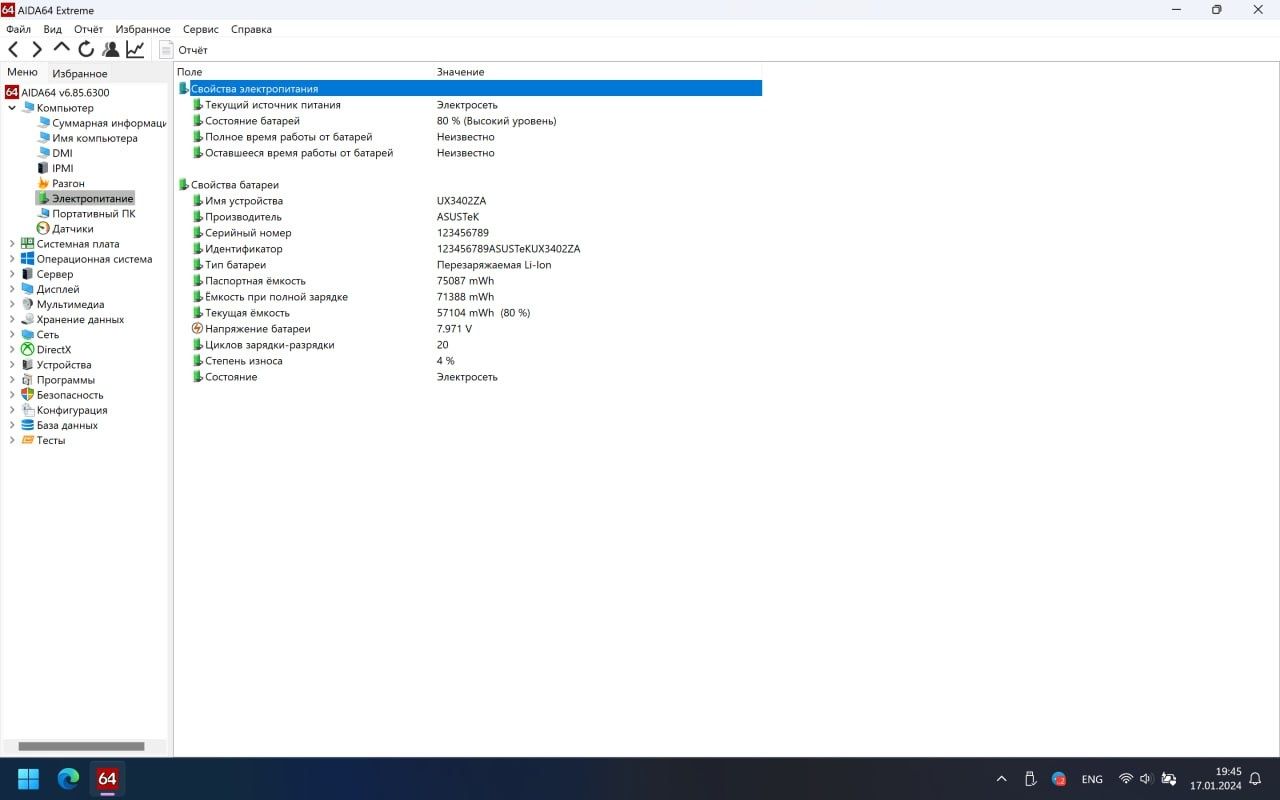This screenshot has width=1280, height=800.
Task: Select Портативный ПК tree item
Action: tap(86, 213)
